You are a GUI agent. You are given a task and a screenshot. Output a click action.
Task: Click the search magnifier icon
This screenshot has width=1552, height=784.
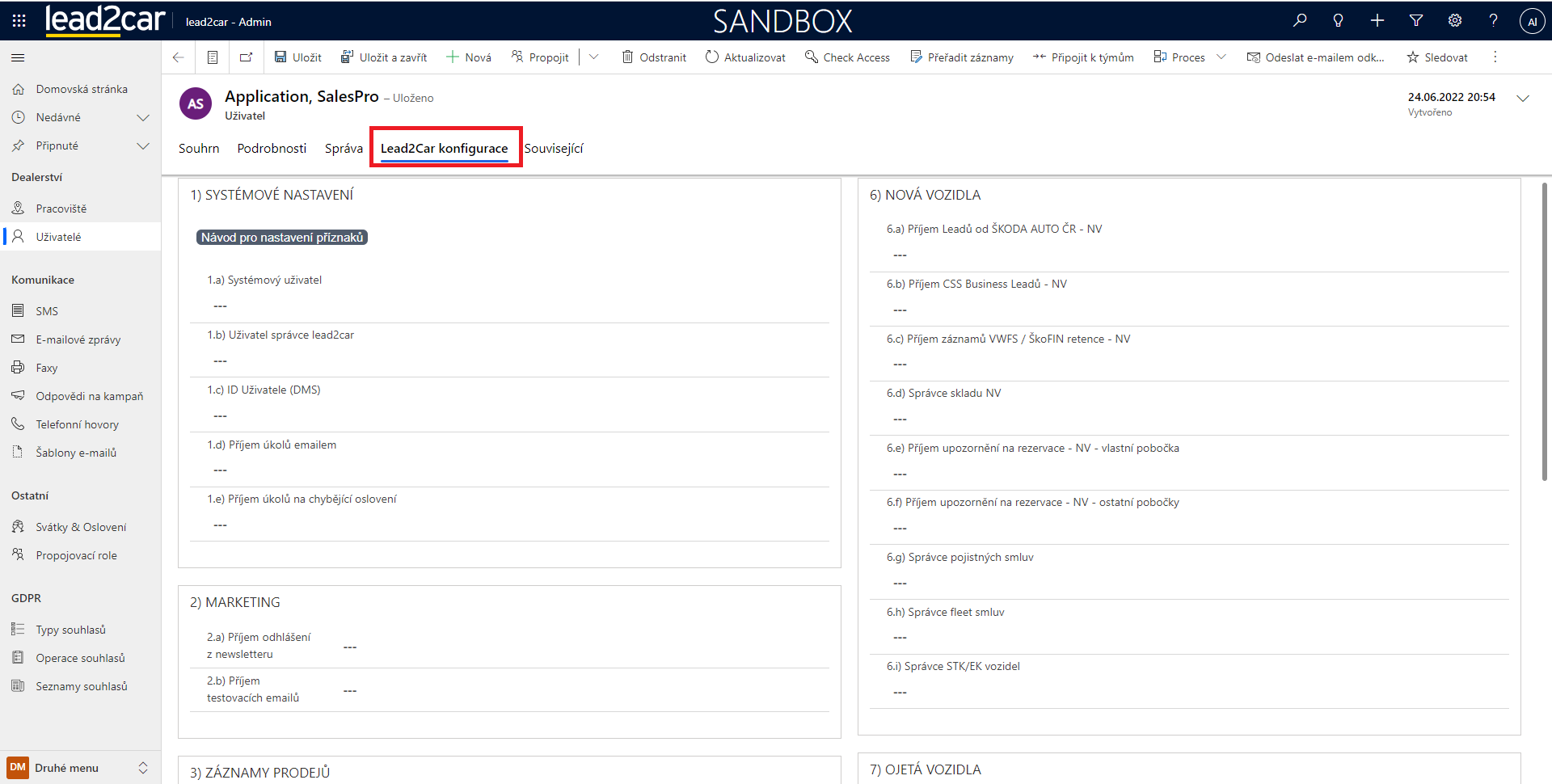1300,21
